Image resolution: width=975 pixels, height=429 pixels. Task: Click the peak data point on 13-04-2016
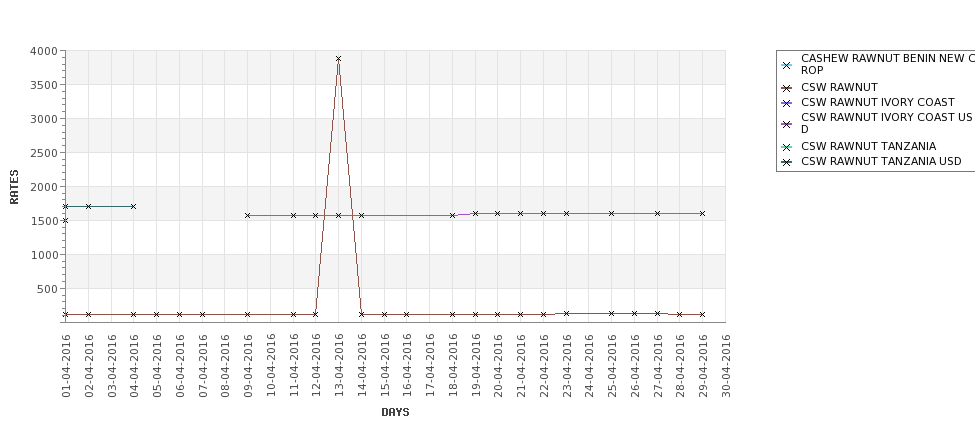click(338, 59)
